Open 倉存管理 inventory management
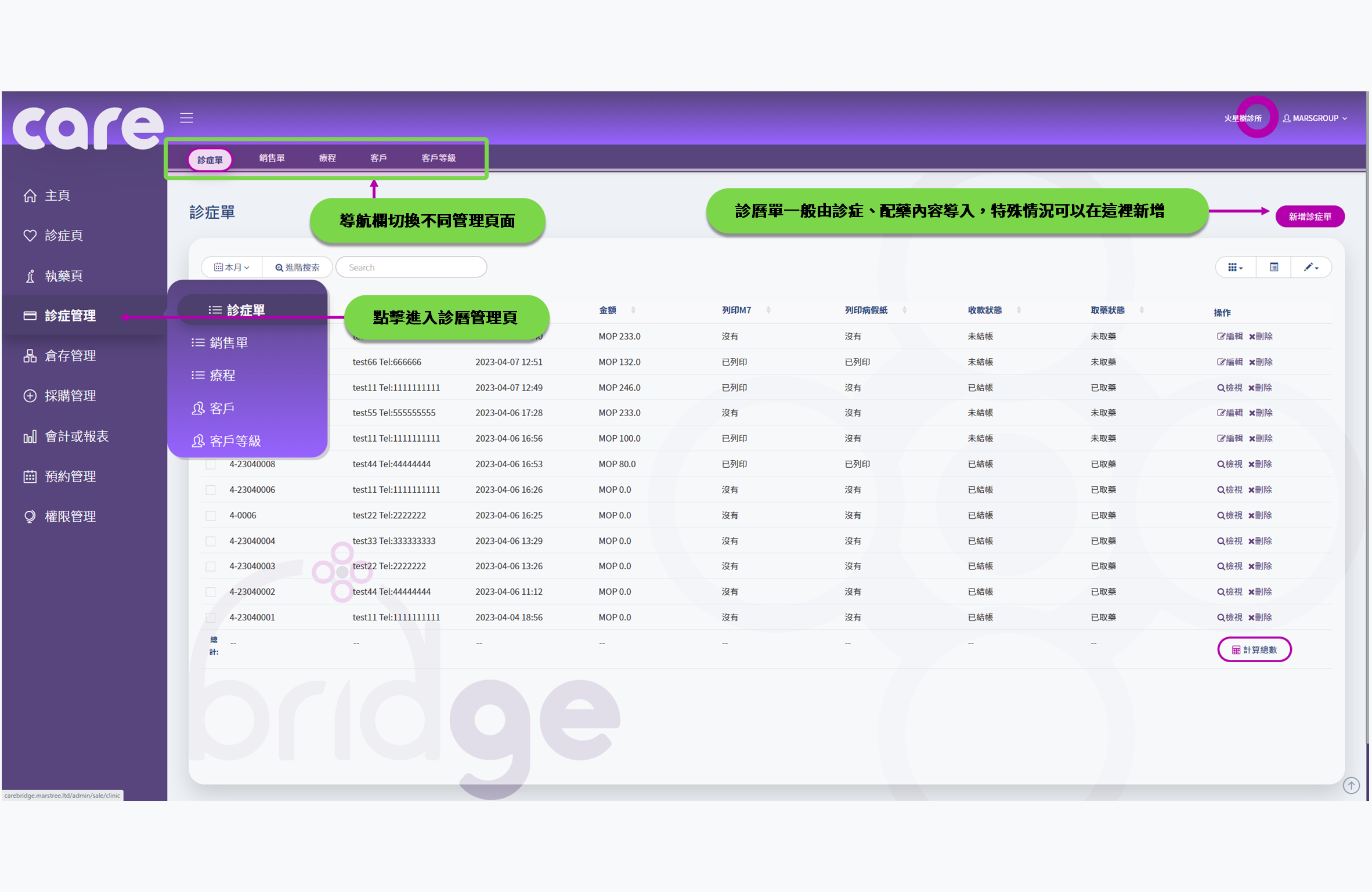The height and width of the screenshot is (892, 1372). [x=70, y=356]
